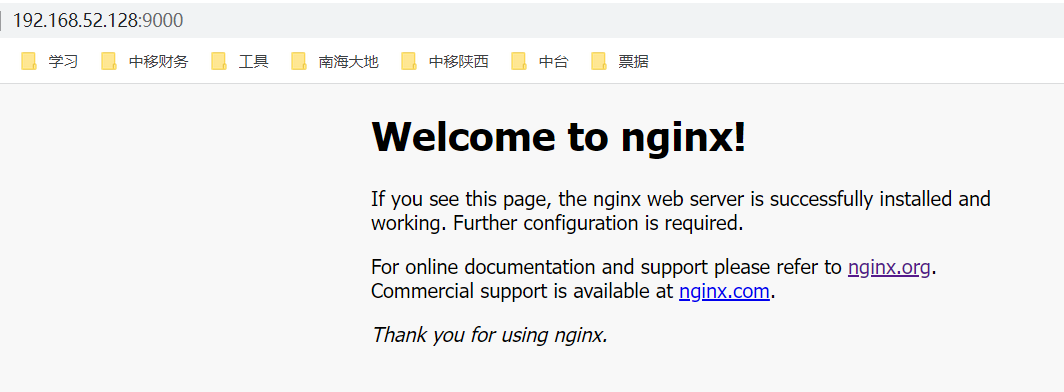Open the 中台 bookmark folder
The image size is (1064, 392).
click(540, 62)
